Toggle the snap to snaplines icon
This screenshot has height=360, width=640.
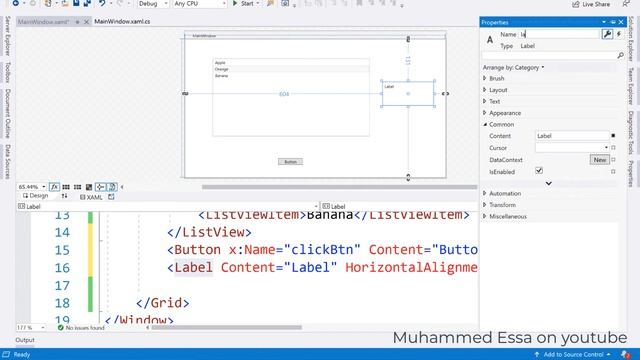pyautogui.click(x=100, y=187)
